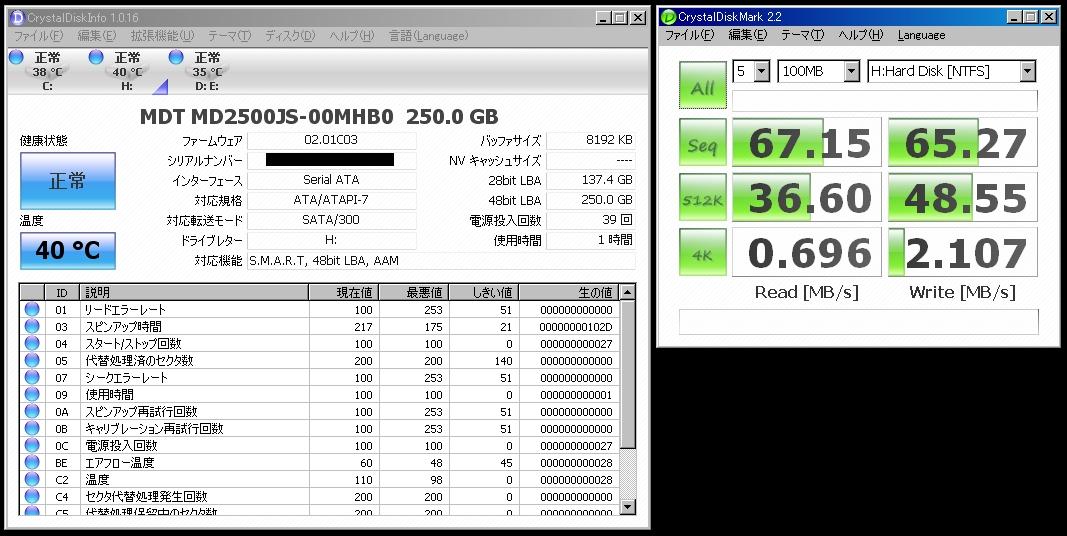Click status orb for リードエラーレート row
Image resolution: width=1067 pixels, height=536 pixels.
pos(32,309)
